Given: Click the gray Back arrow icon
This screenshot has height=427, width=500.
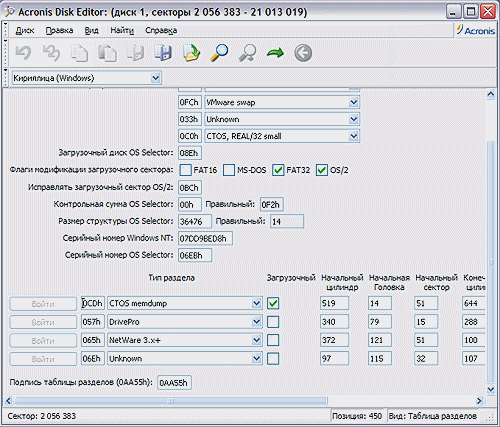Looking at the screenshot, I should 303,53.
